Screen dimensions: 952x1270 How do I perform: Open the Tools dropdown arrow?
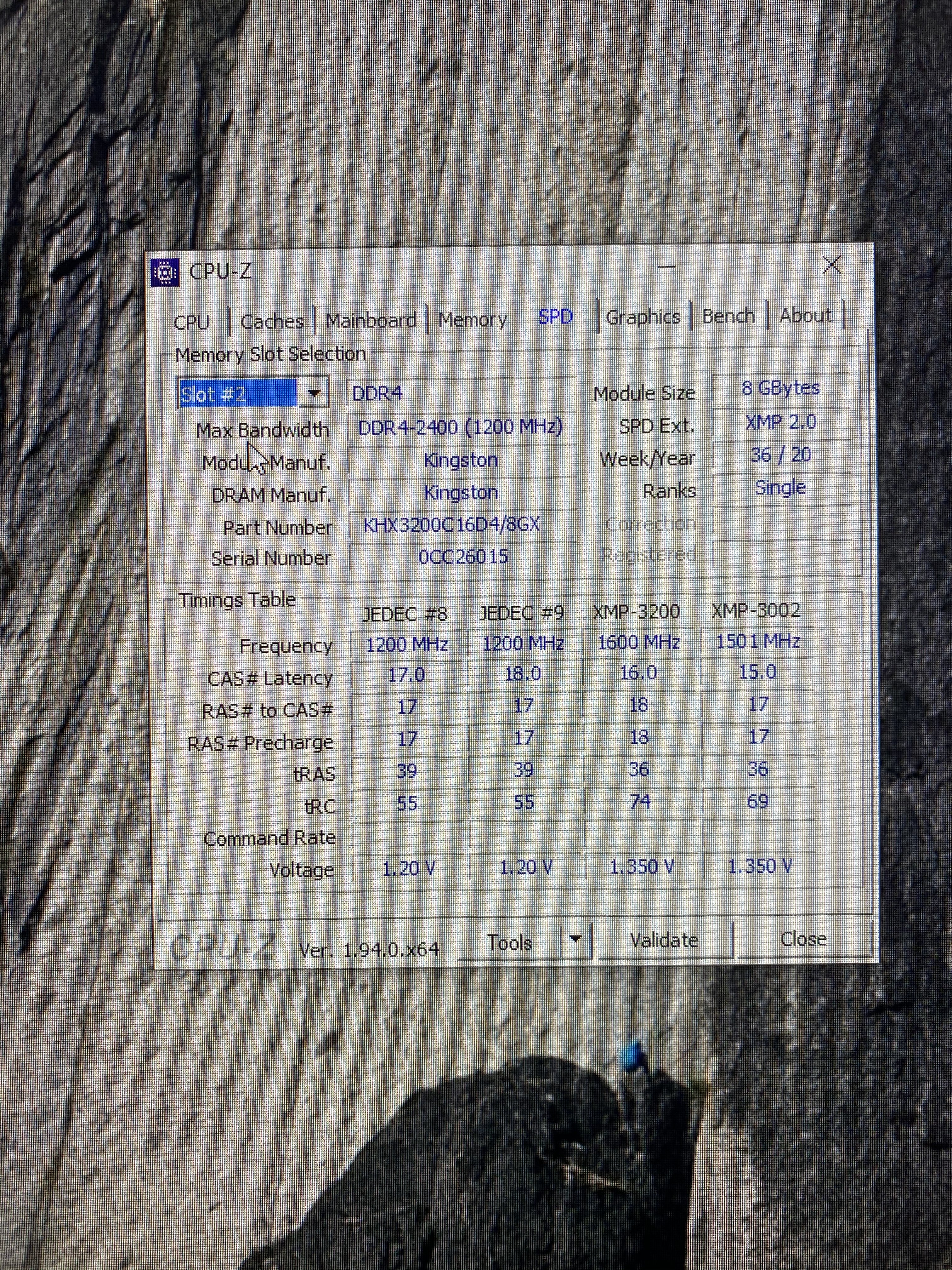(x=575, y=940)
